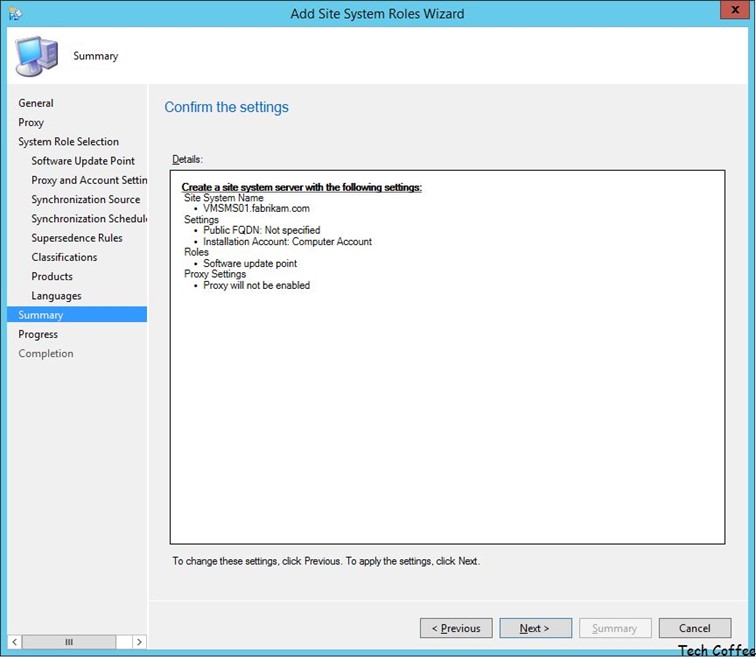Click inside the Details text box
Viewport: 756px width, 660px height.
(447, 357)
